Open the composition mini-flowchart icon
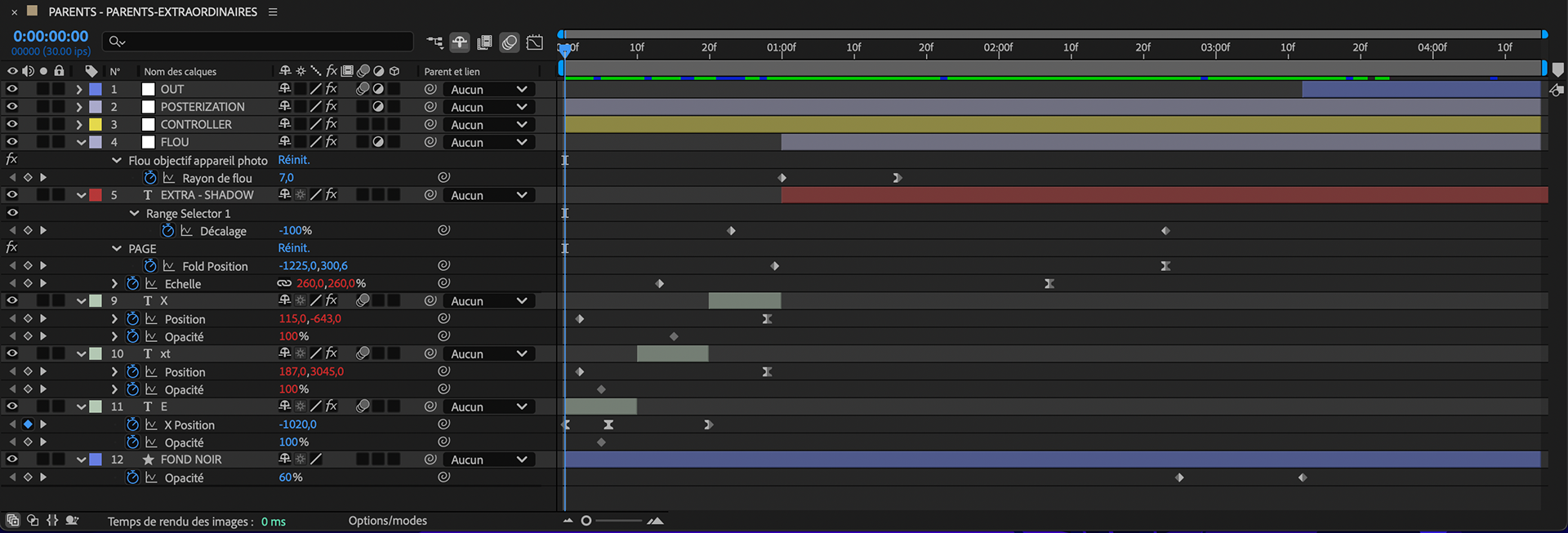Screen dimensions: 1568x533 pyautogui.click(x=434, y=42)
